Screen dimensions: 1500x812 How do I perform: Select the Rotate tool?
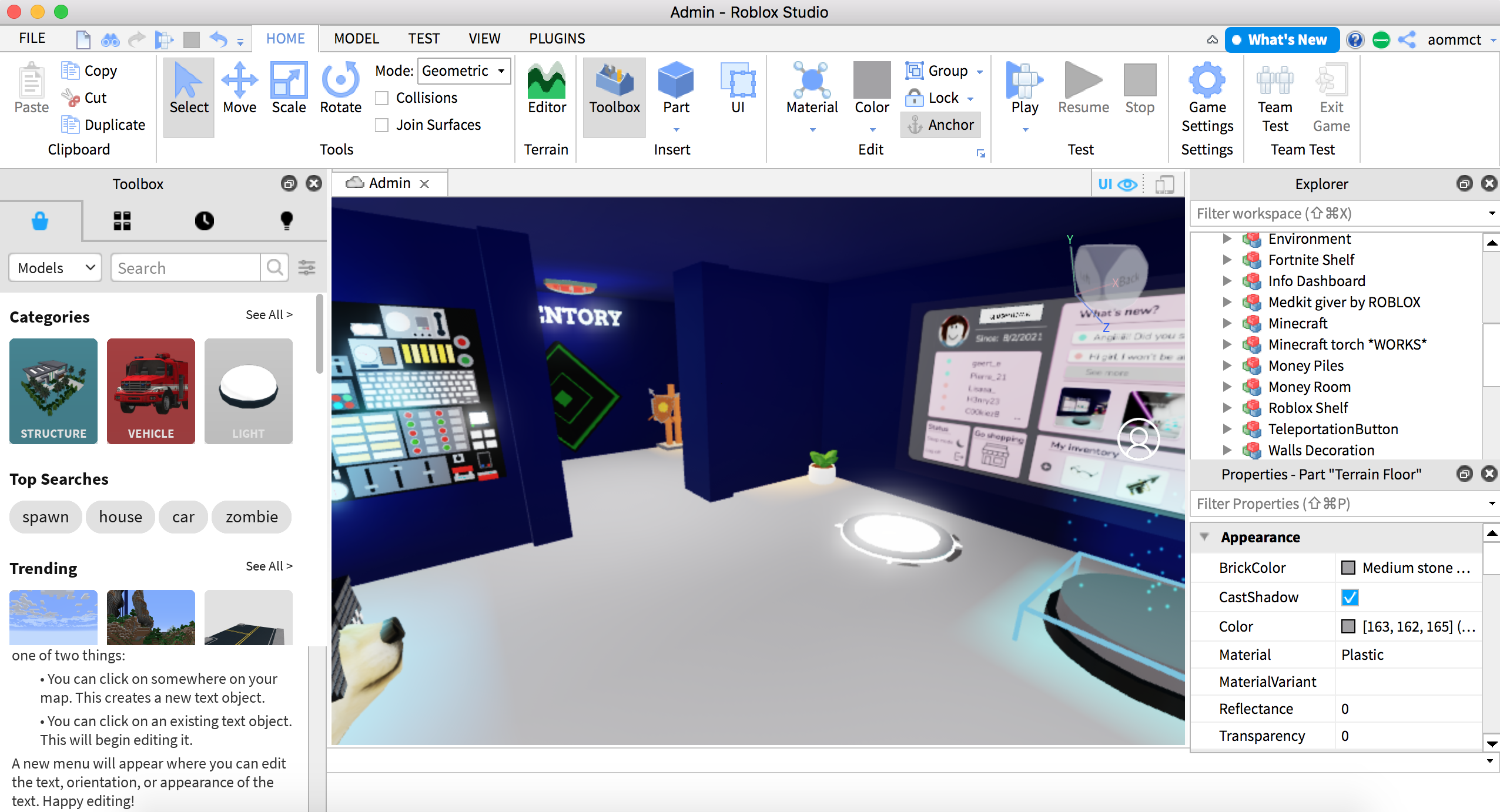click(340, 89)
